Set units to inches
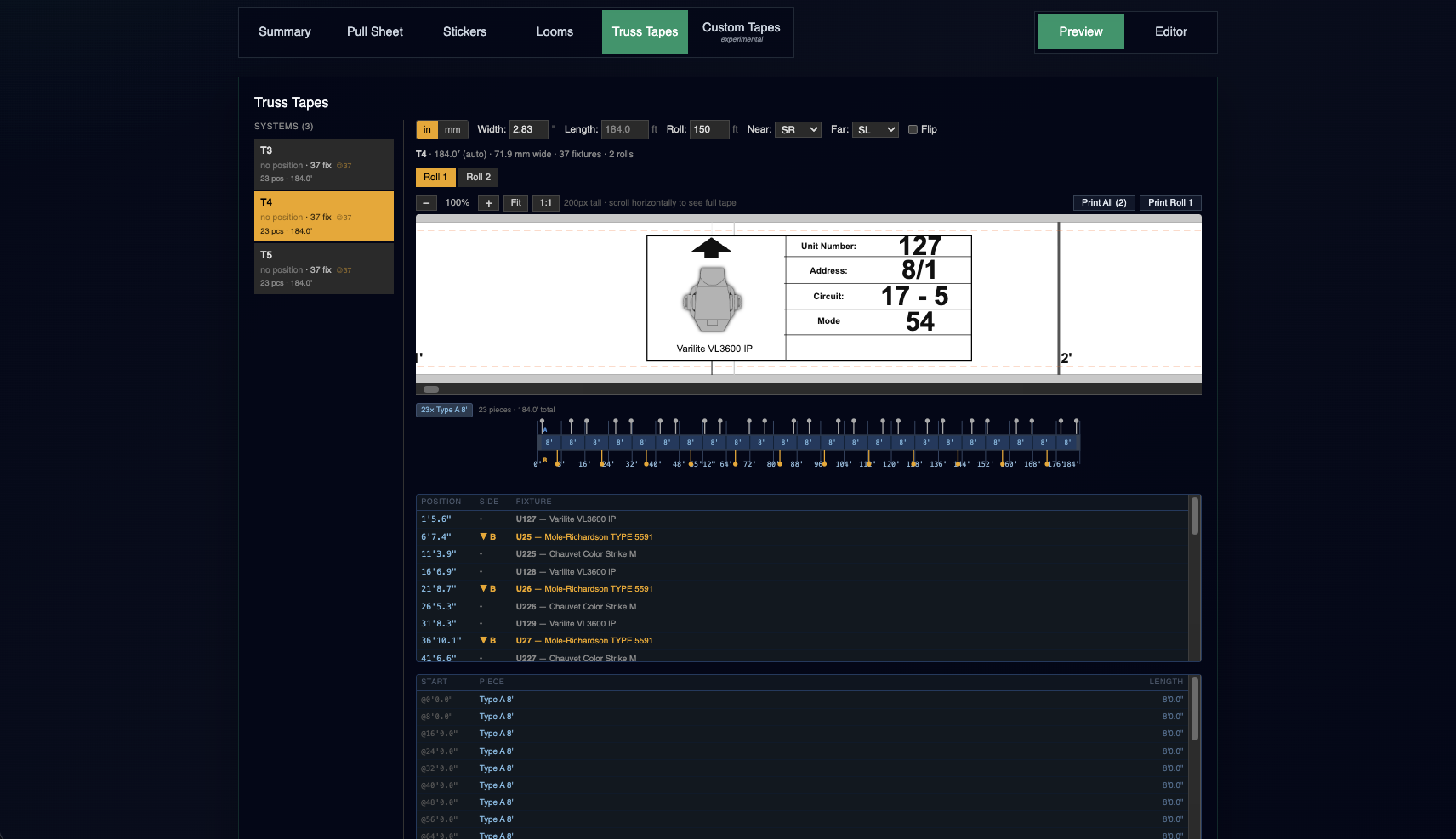 [427, 129]
